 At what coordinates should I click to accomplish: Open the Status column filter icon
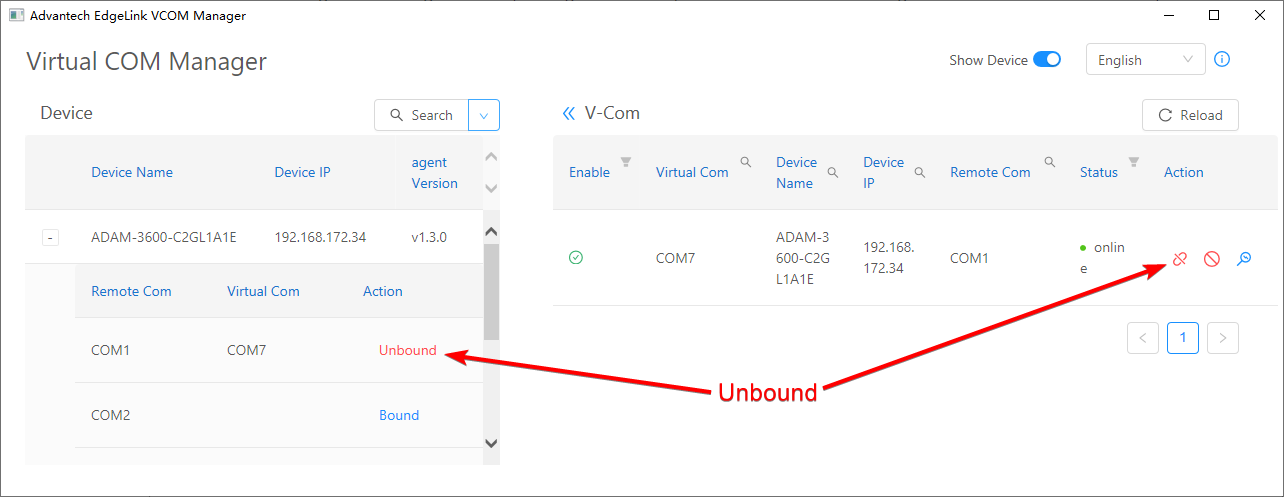[x=1133, y=162]
